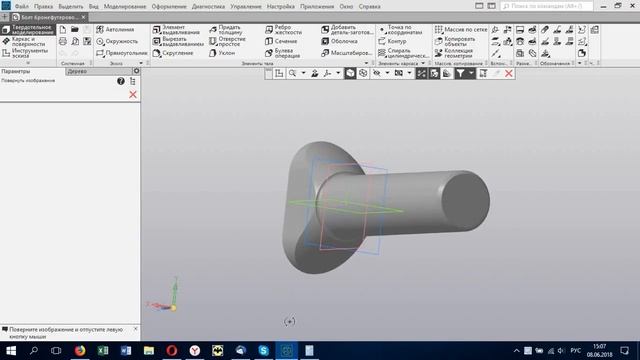This screenshot has height=360, width=640.
Task: Expand hide-objects dropdown arrow
Action: click(387, 73)
